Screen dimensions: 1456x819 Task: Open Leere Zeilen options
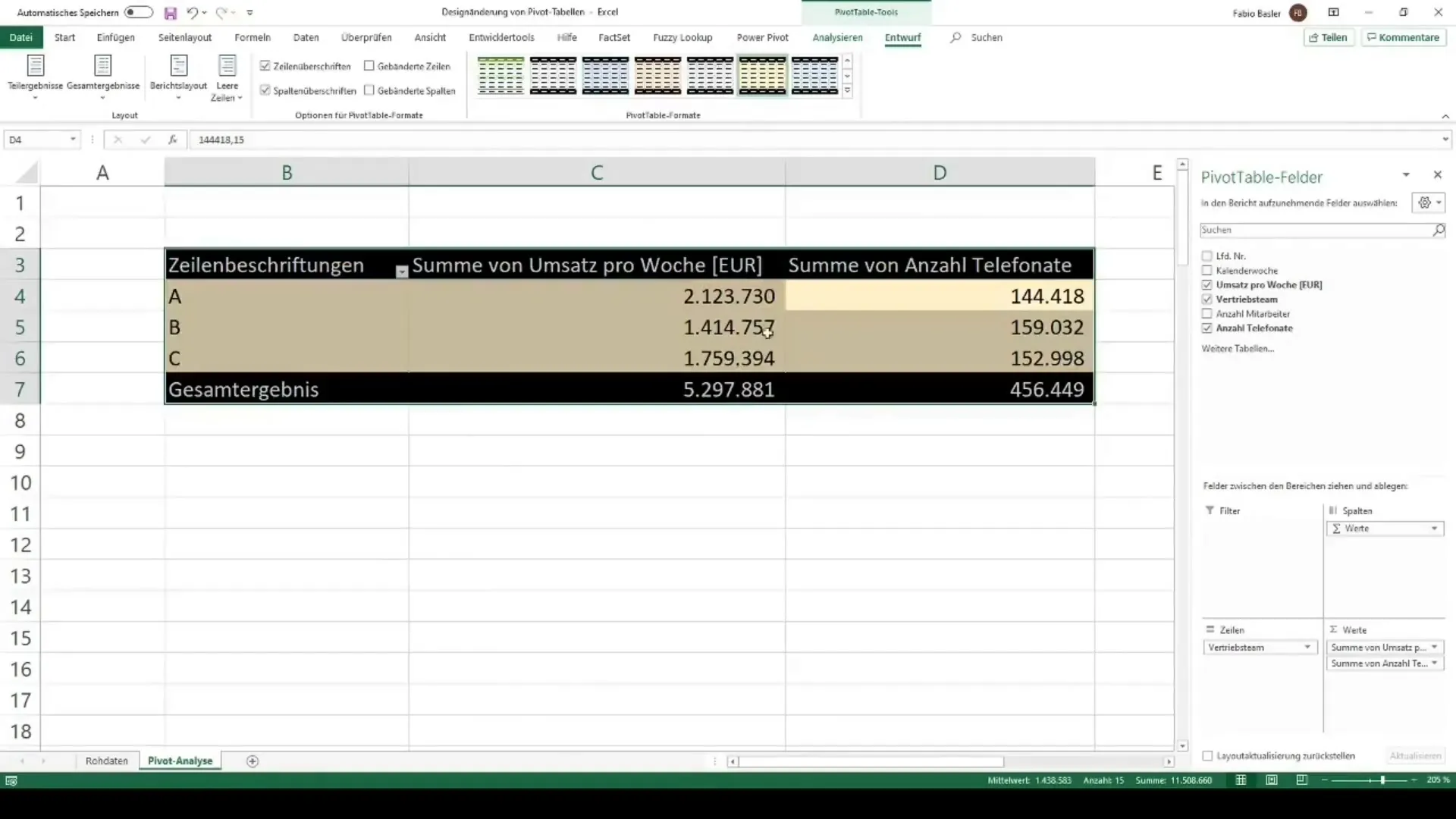pos(227,77)
